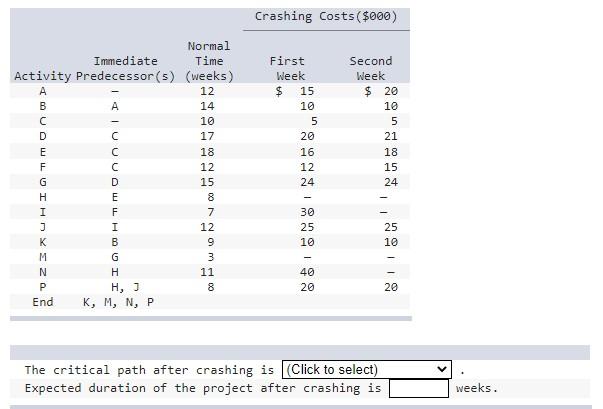603x409 pixels.
Task: Click normal time "3" for activity M
Action: click(x=210, y=257)
